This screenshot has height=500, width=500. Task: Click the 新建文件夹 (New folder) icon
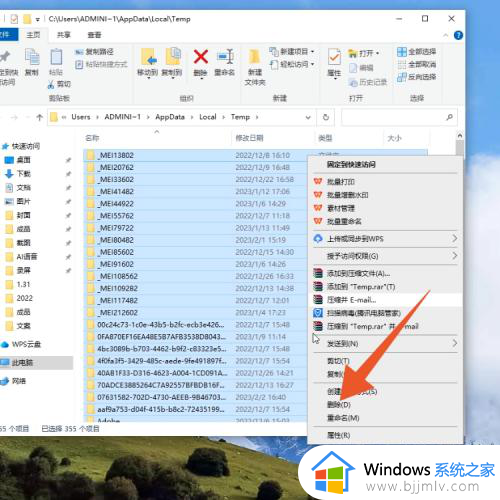(x=255, y=57)
